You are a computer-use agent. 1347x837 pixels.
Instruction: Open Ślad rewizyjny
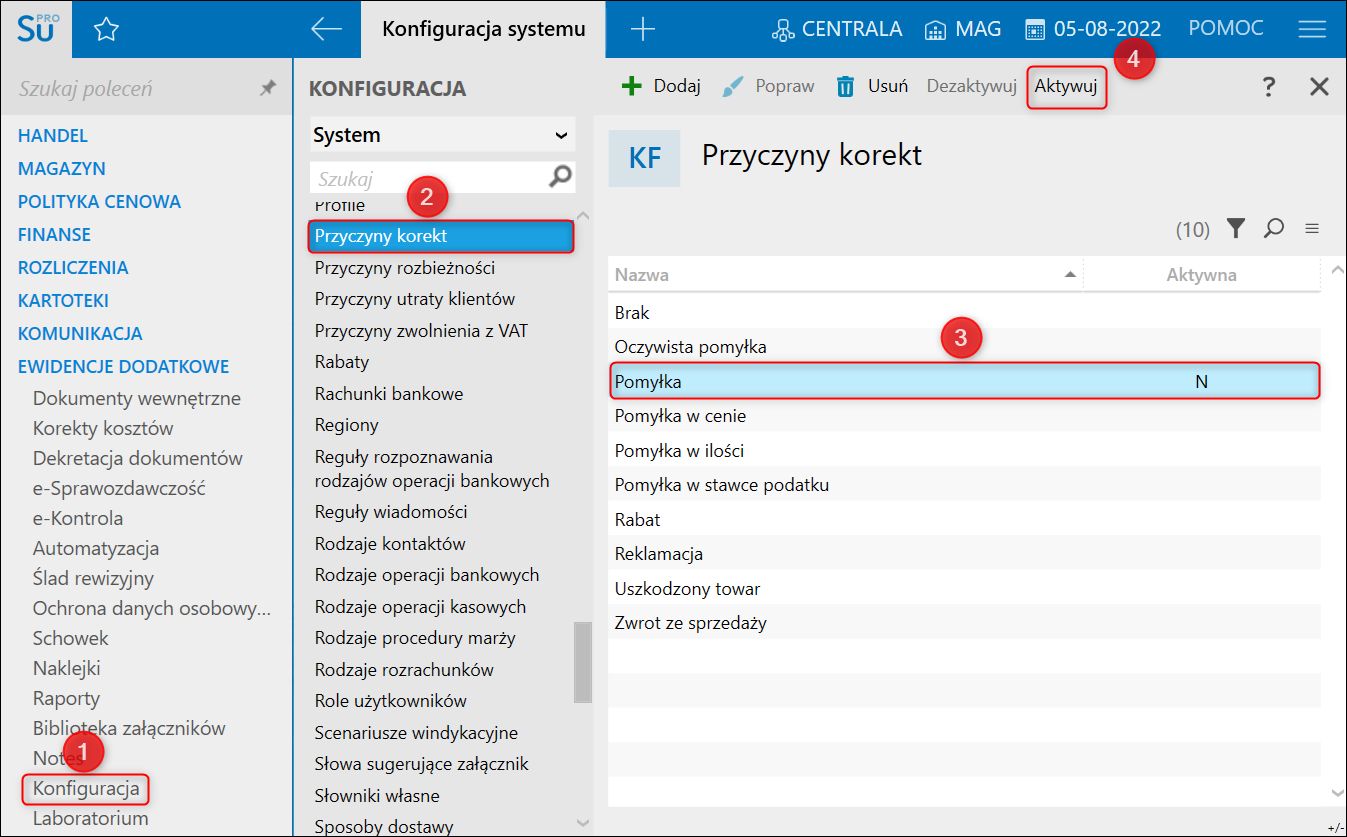[93, 578]
